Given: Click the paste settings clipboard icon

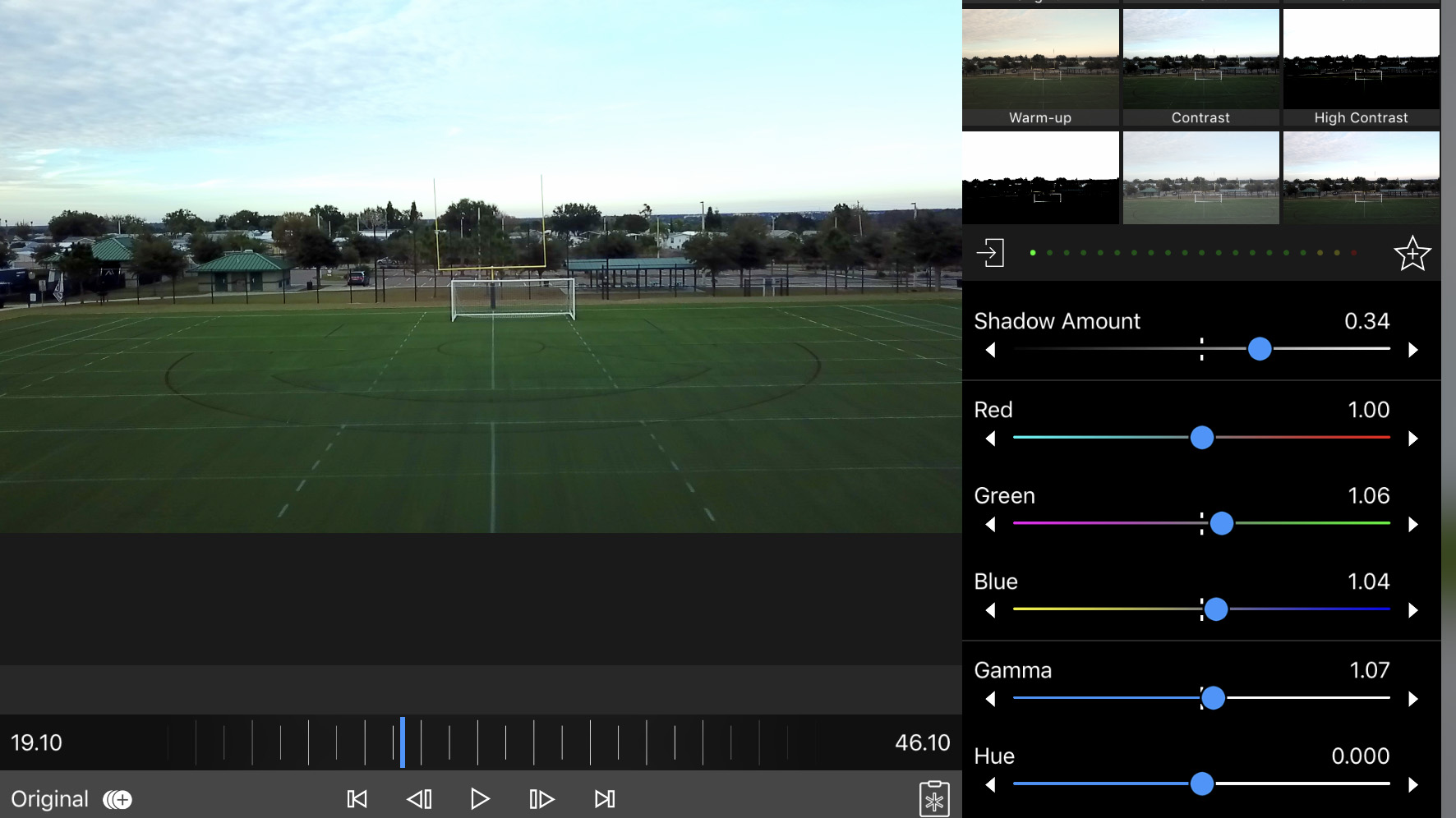Looking at the screenshot, I should (934, 799).
